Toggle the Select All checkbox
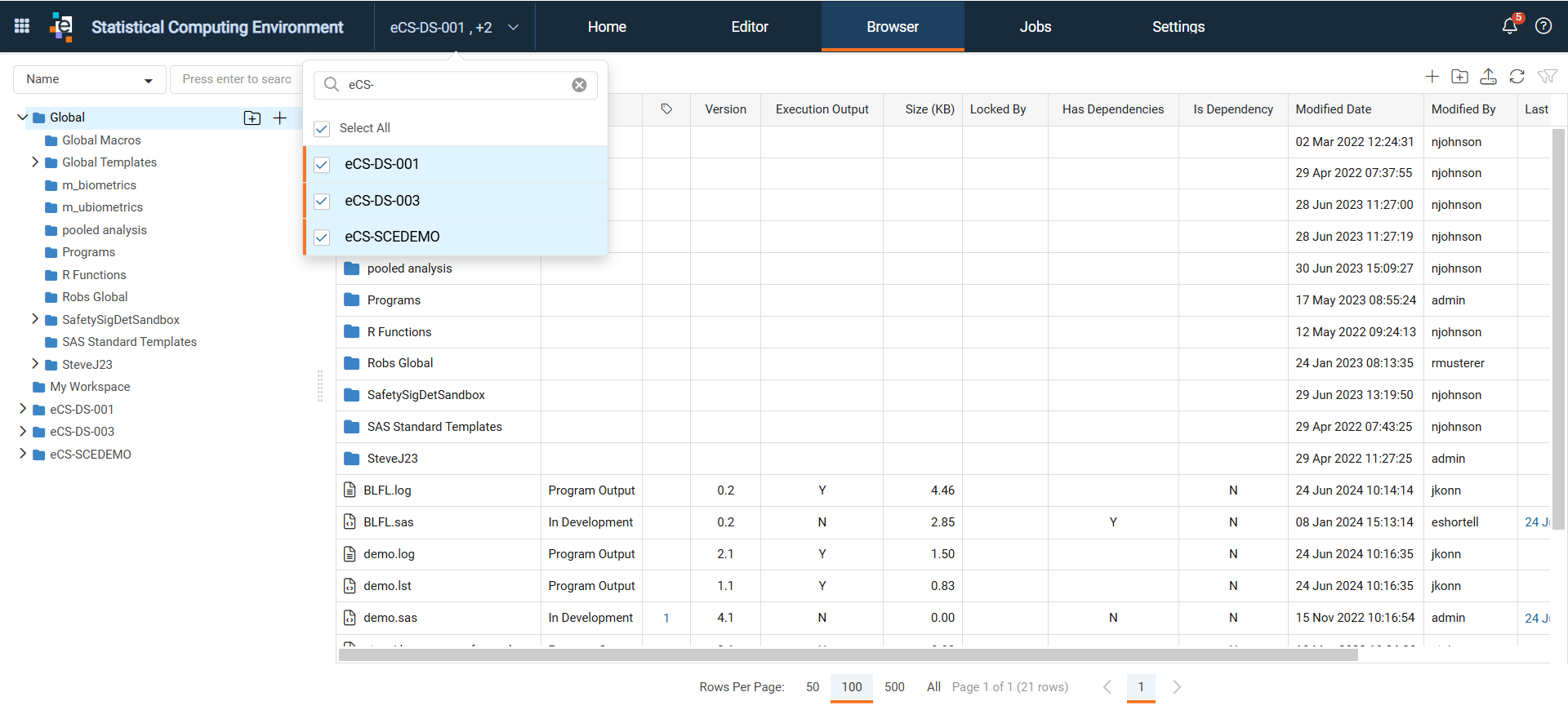The image size is (1568, 710). (322, 129)
